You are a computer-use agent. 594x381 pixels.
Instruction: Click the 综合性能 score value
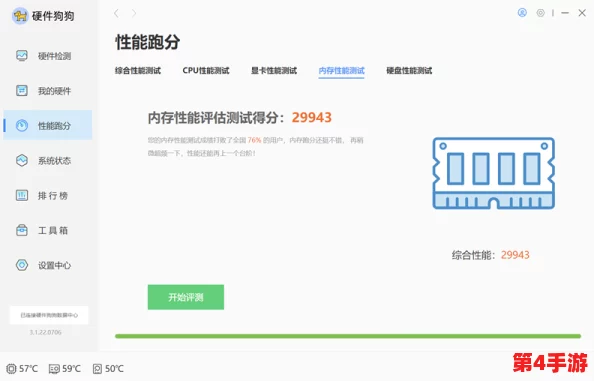515,255
